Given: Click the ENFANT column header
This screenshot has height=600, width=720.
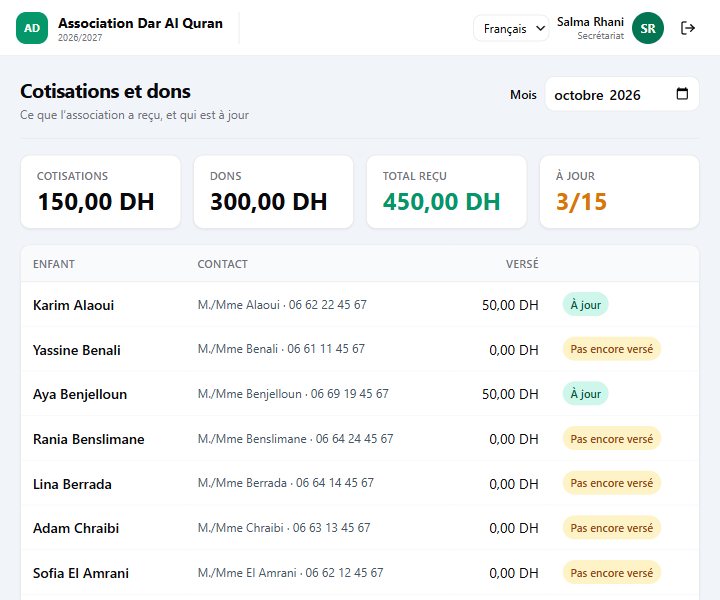Looking at the screenshot, I should click(54, 264).
